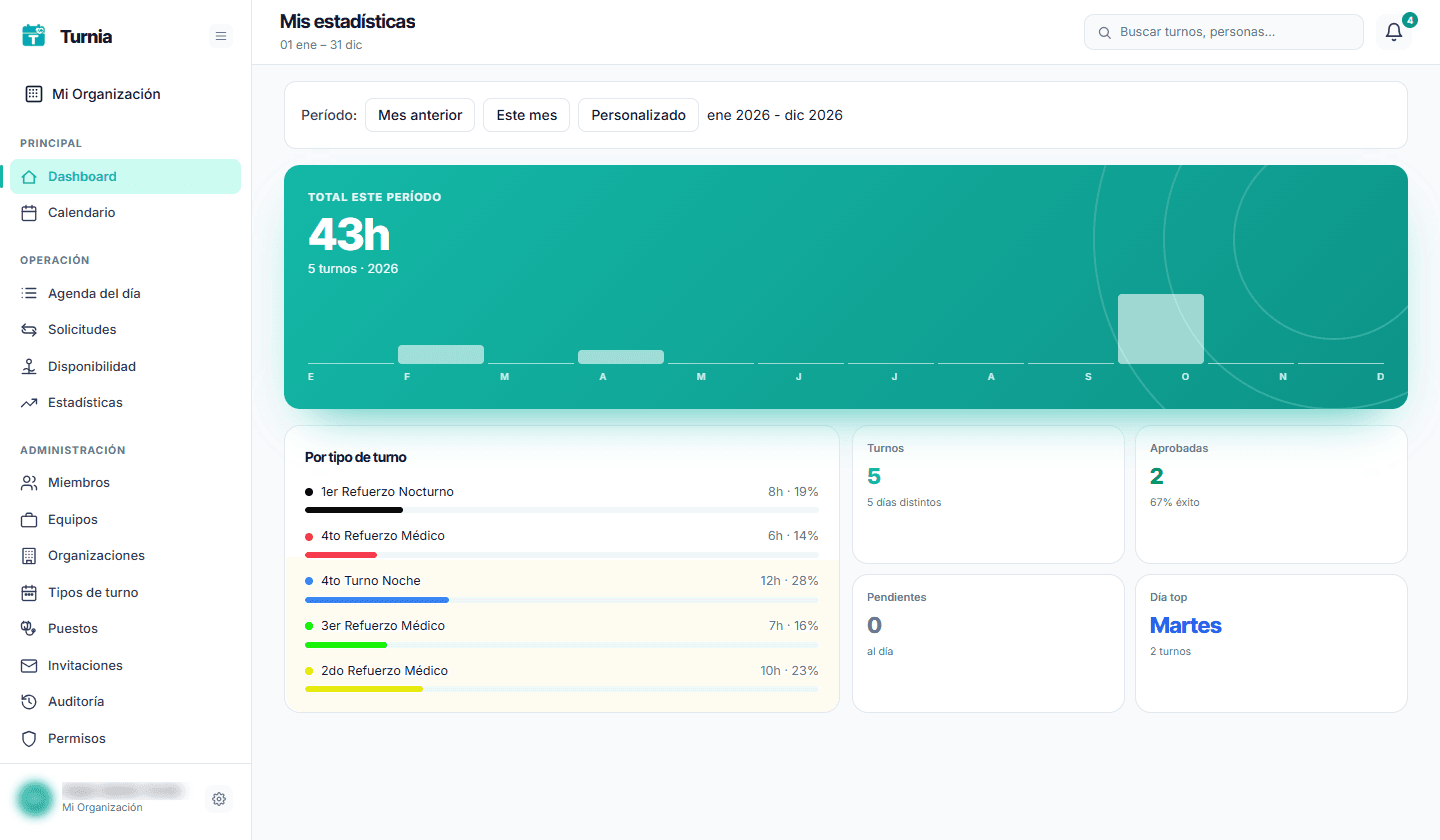
Task: Open Mi Organización organization selector
Action: (125, 94)
